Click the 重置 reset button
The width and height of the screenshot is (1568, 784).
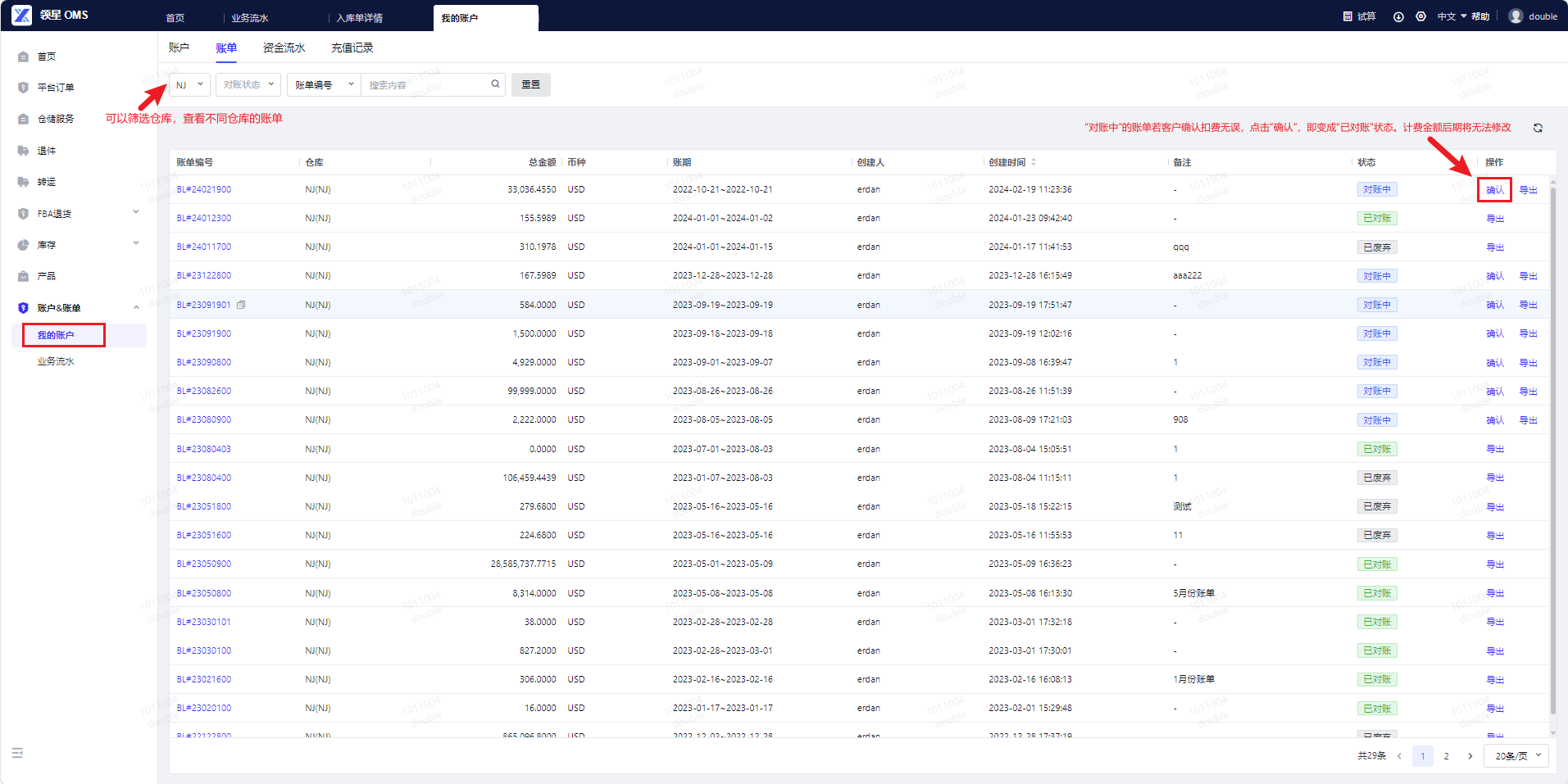tap(530, 85)
